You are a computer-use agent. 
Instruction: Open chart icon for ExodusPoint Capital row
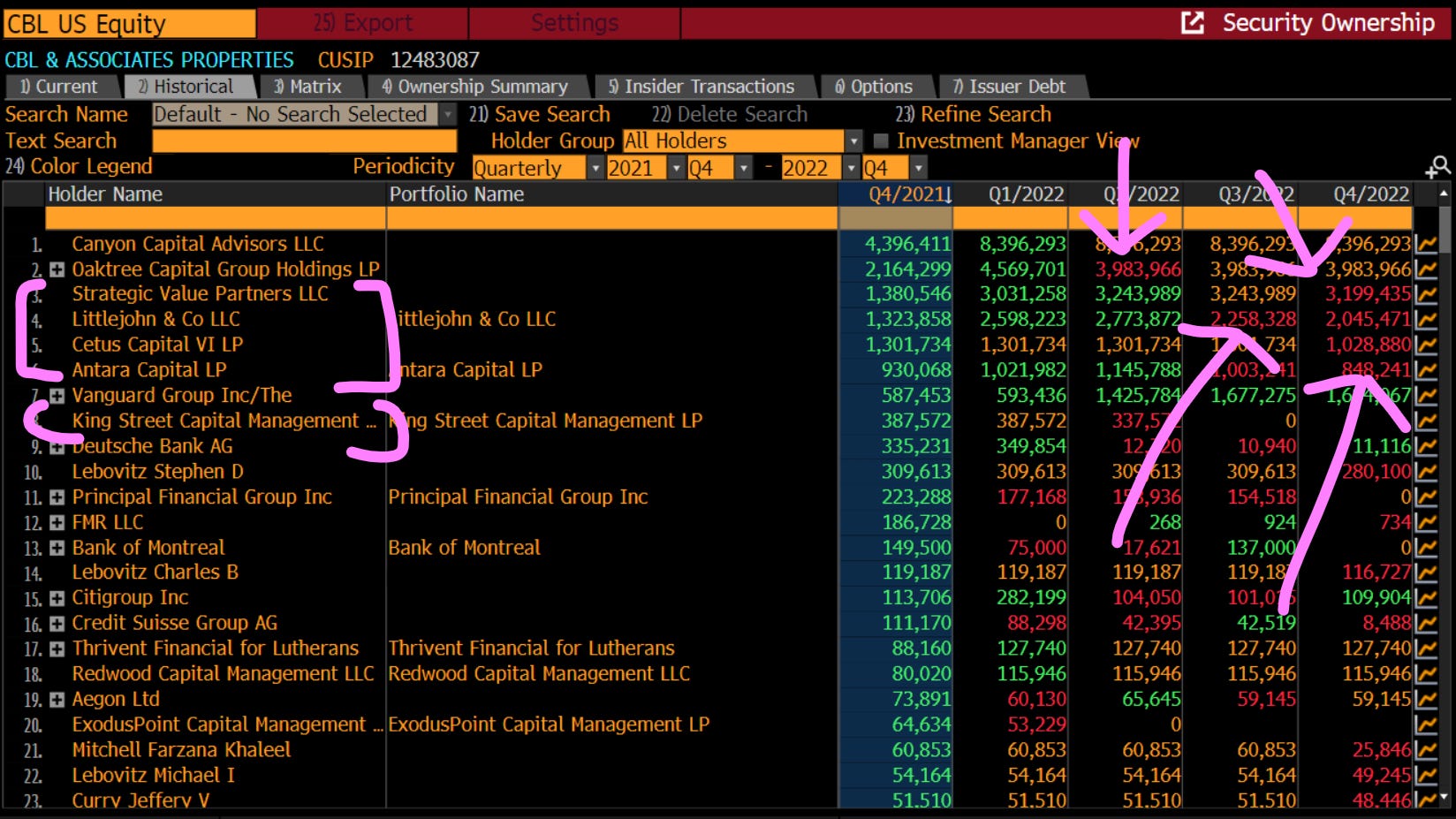click(1425, 725)
